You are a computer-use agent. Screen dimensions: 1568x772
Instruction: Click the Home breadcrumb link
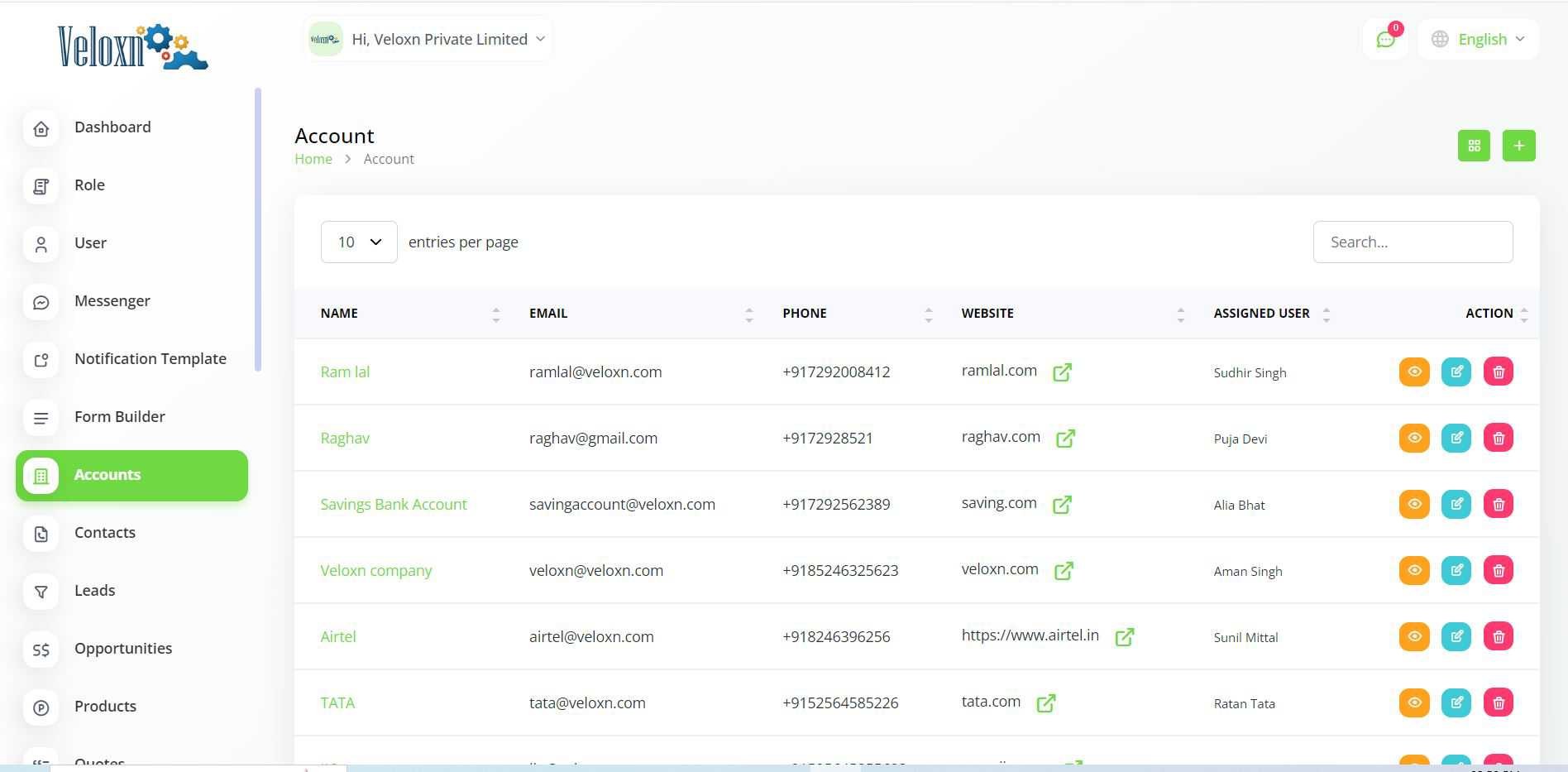pos(313,159)
